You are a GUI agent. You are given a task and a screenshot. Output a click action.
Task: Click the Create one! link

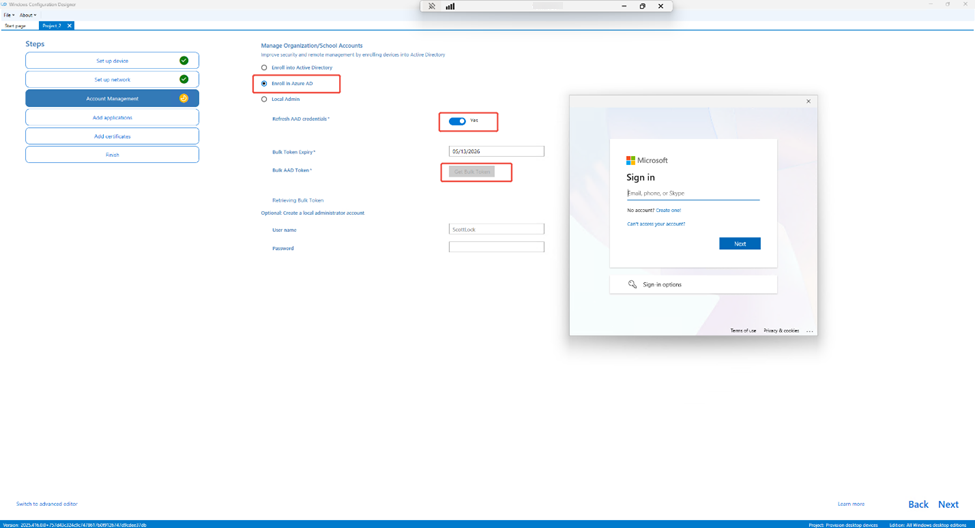coord(668,210)
